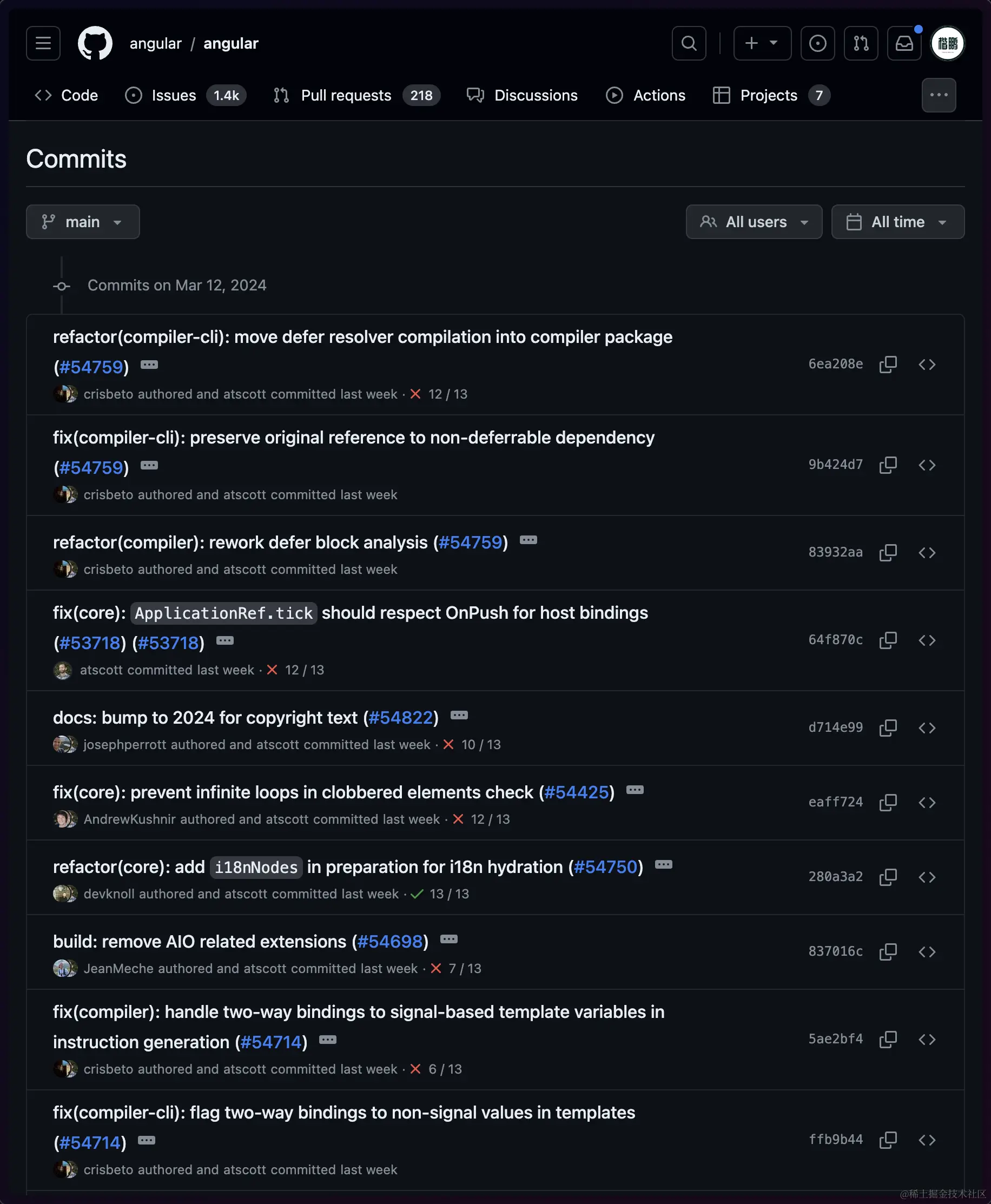The height and width of the screenshot is (1204, 991).
Task: Copy full SHA for commit d714e99
Action: click(x=888, y=728)
